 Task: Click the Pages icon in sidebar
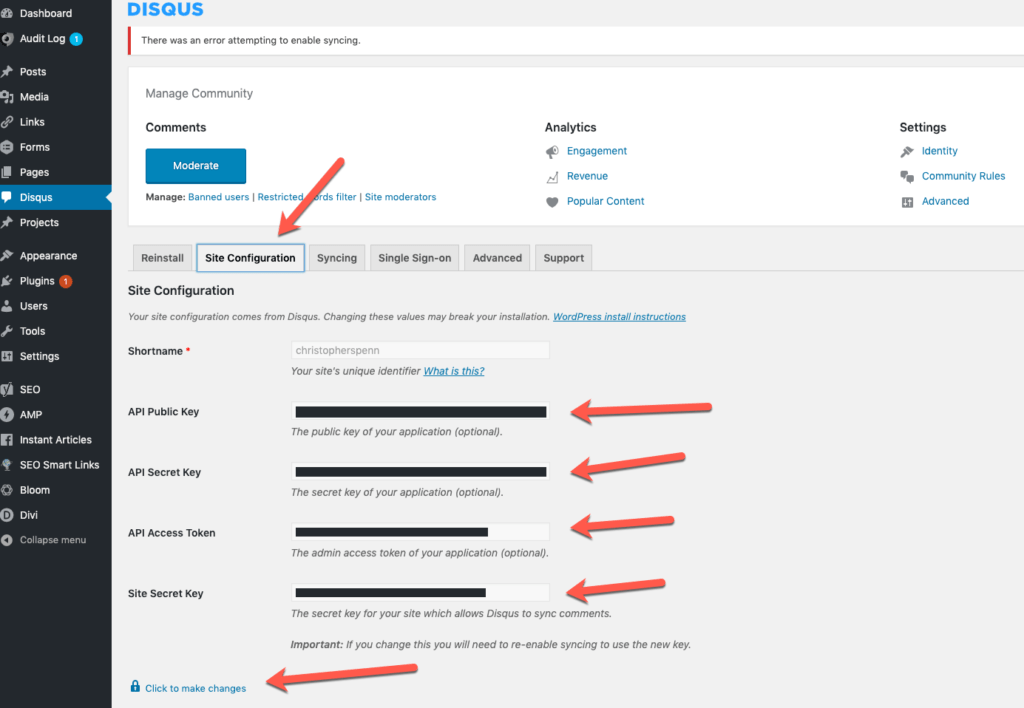pos(7,172)
